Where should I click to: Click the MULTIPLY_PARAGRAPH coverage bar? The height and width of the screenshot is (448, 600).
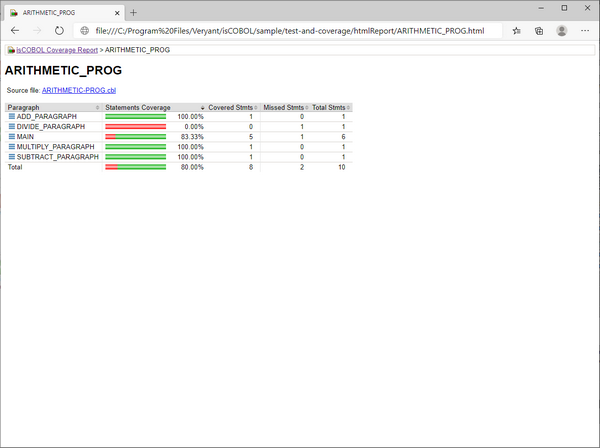(135, 147)
